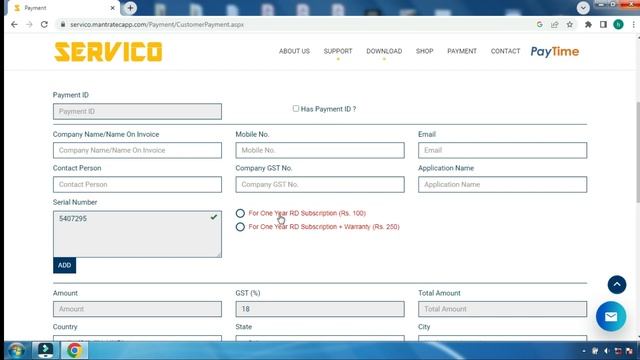
Task: Click the Serial Number text area
Action: coord(137,234)
